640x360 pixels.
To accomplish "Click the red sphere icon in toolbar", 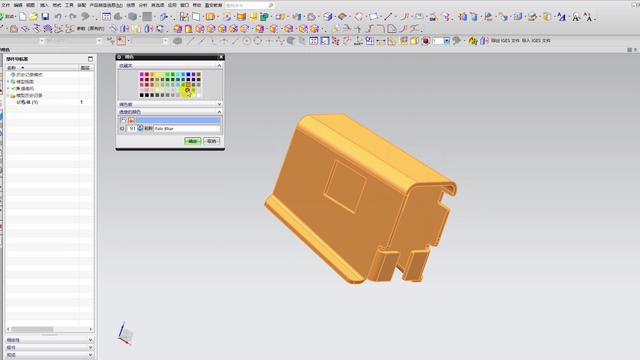I will tap(425, 41).
